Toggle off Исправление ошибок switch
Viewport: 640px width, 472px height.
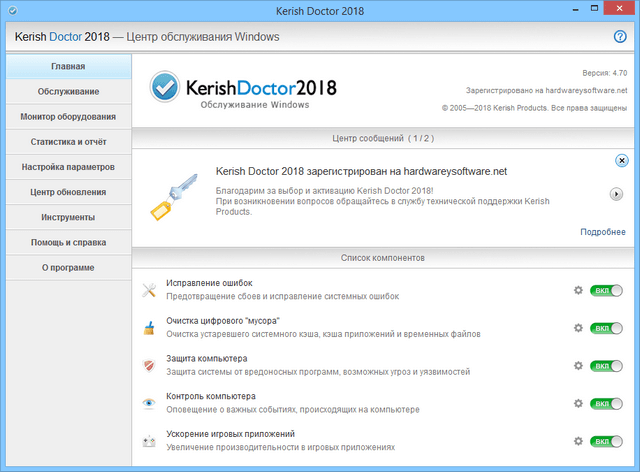pyautogui.click(x=606, y=290)
